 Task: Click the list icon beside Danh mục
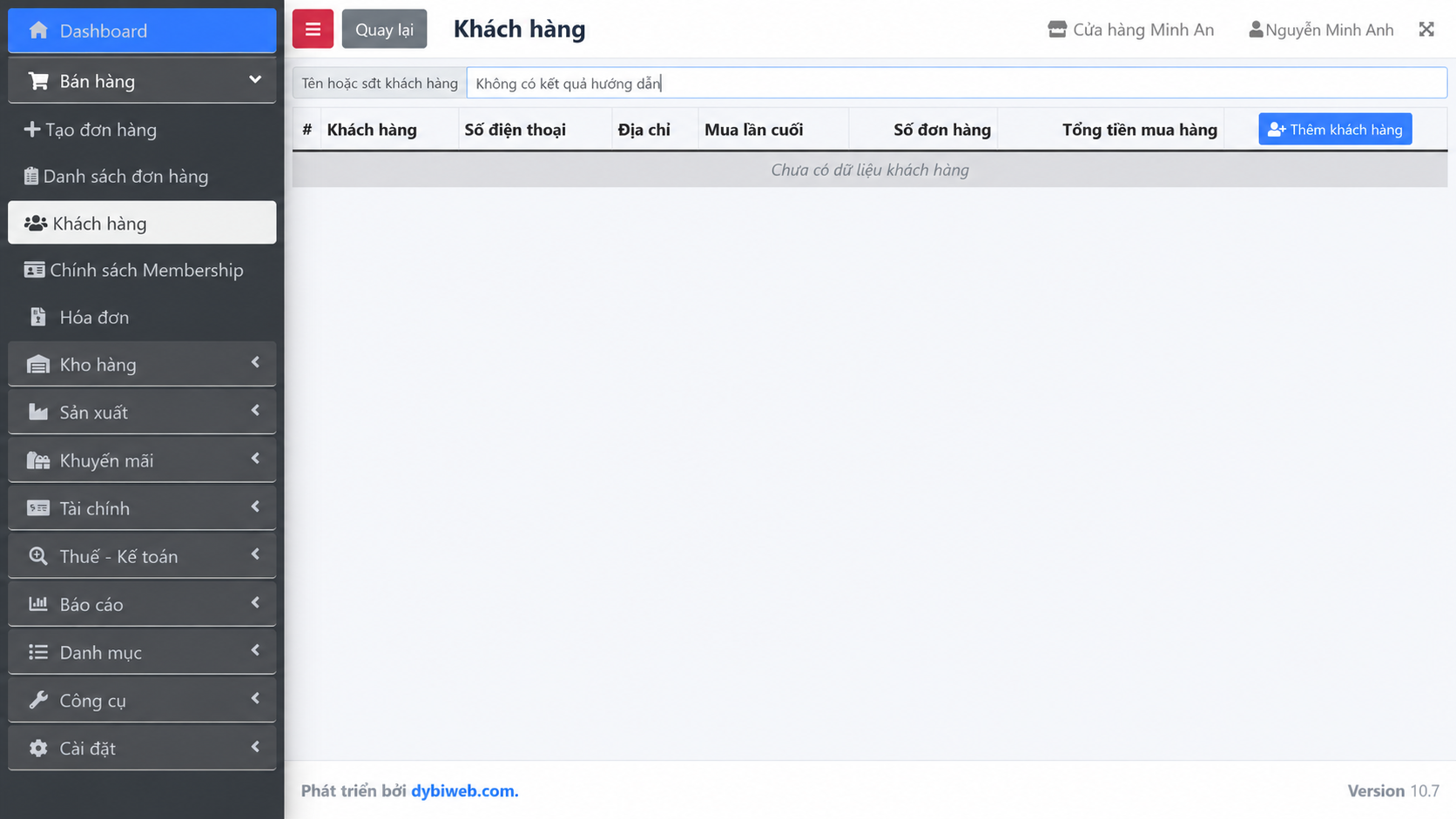tap(38, 652)
